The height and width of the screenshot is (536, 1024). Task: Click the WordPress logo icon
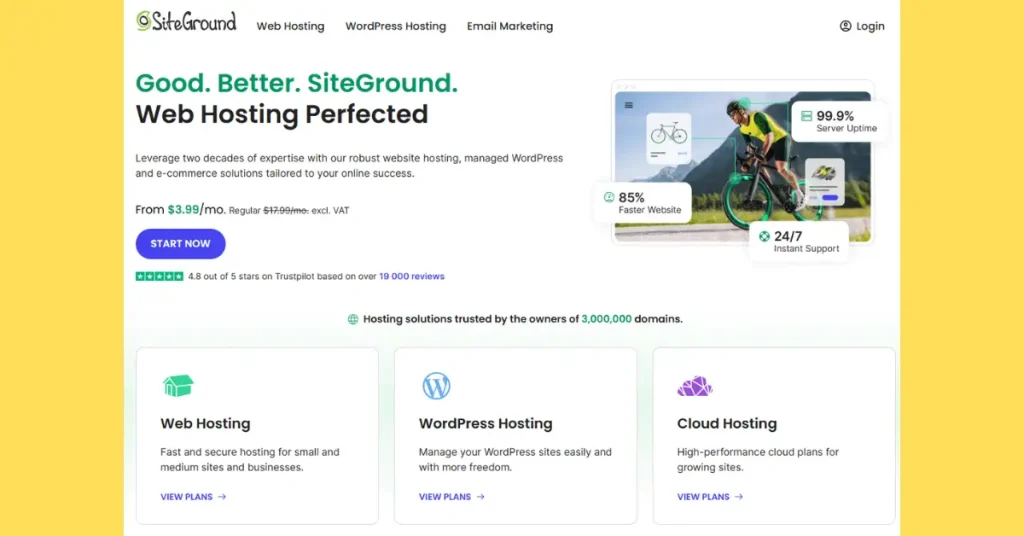[x=436, y=386]
